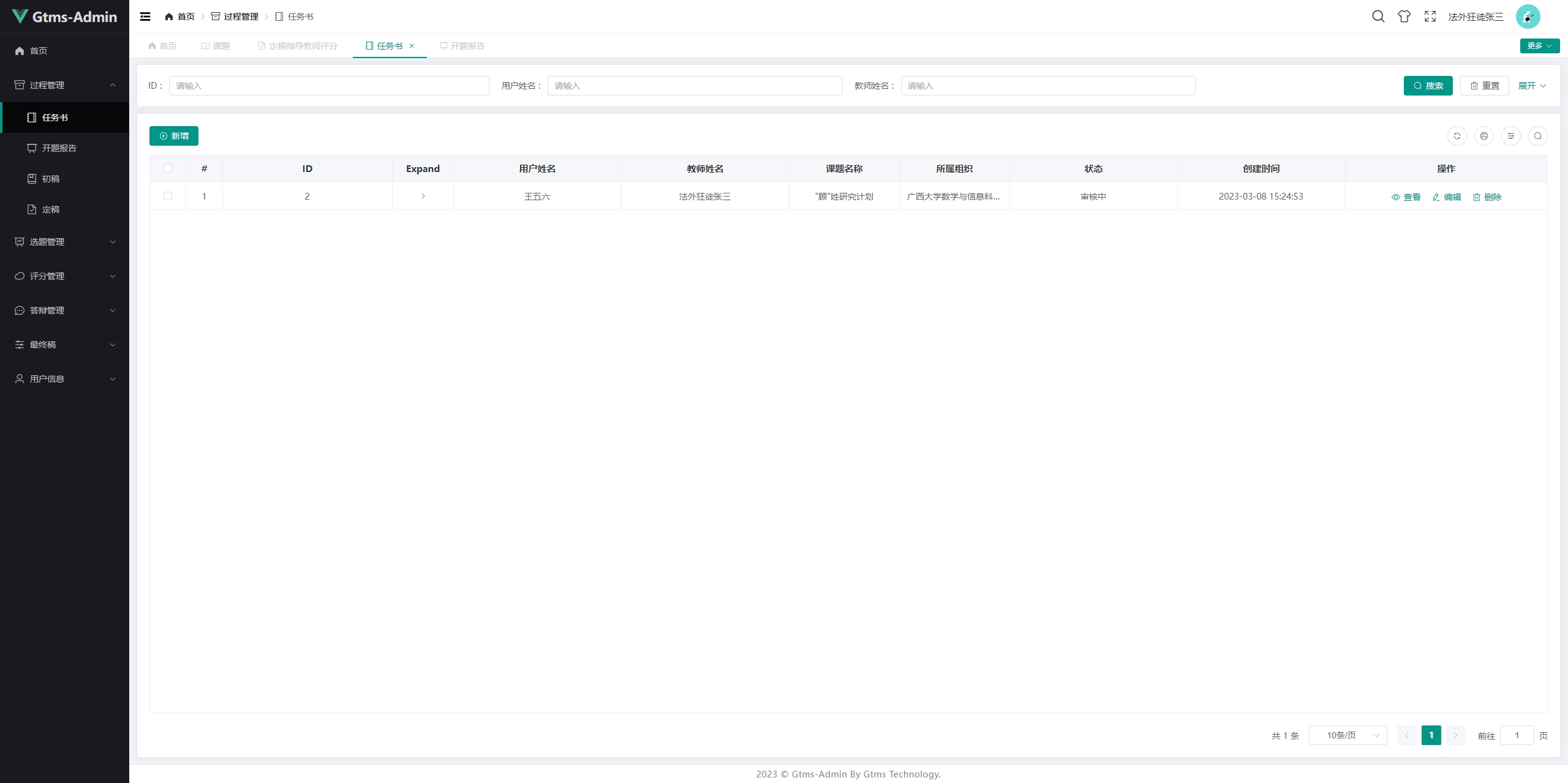Open the theme shirt icon
This screenshot has height=783, width=1568.
(1404, 17)
